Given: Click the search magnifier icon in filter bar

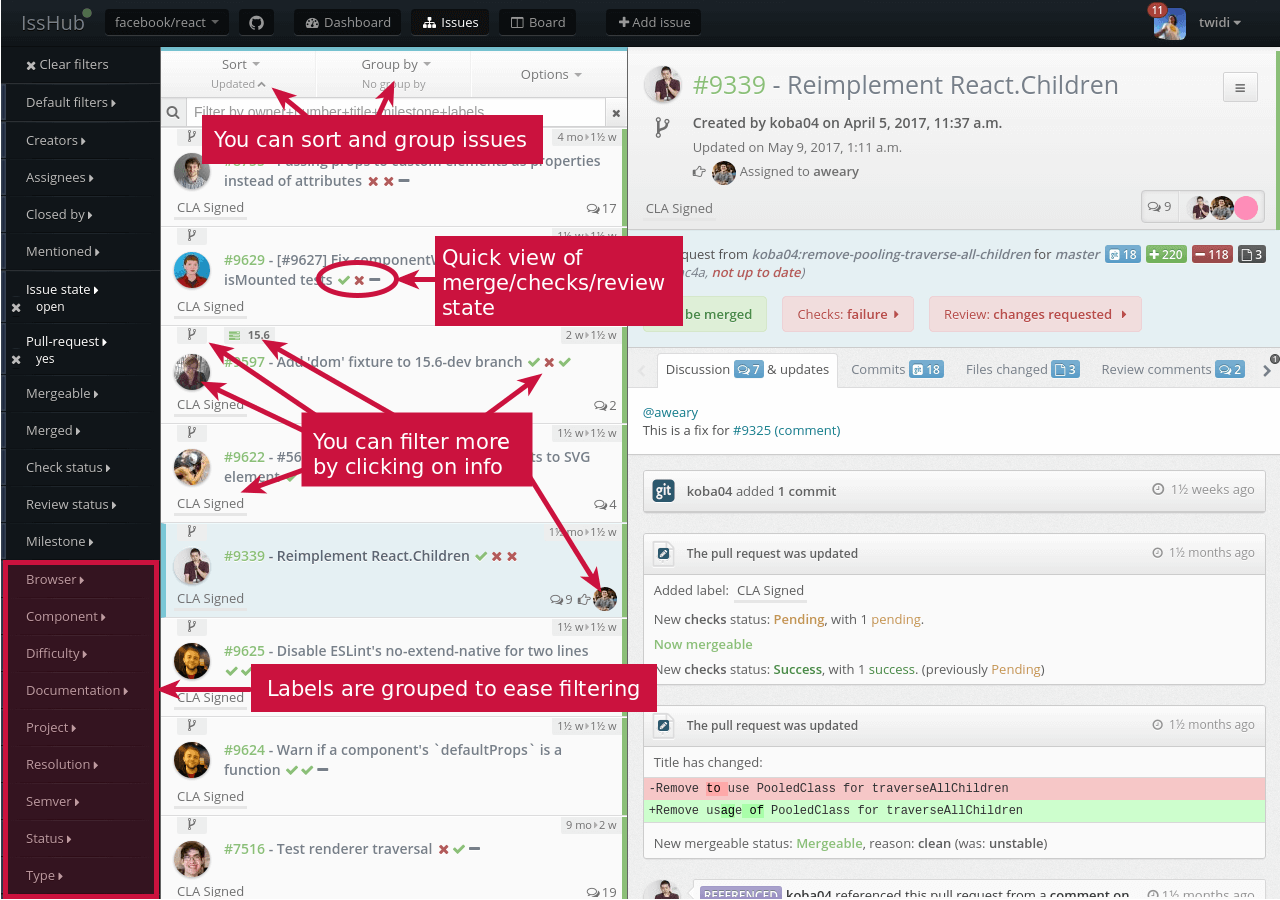Looking at the screenshot, I should pos(173,113).
